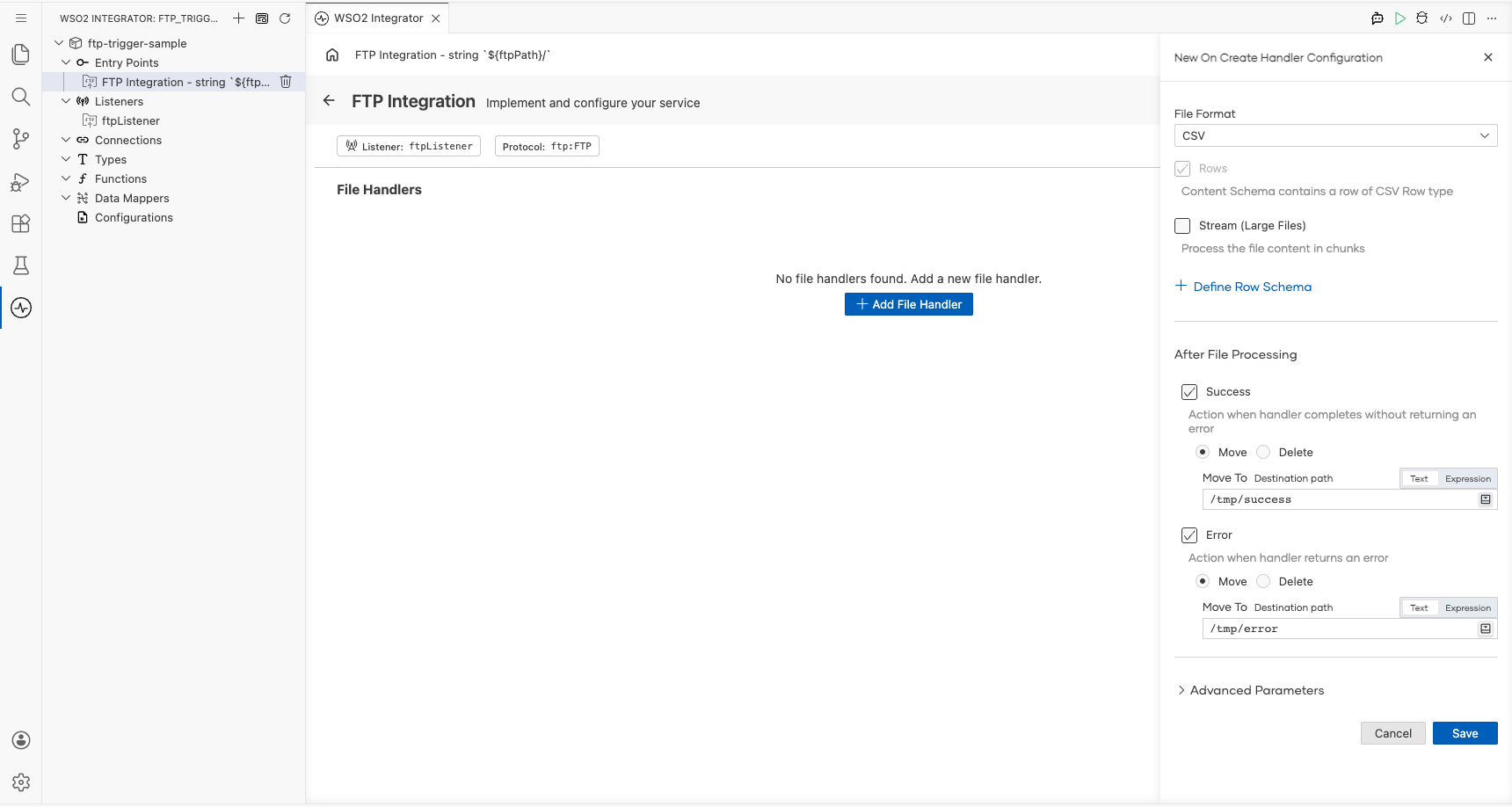Go to home via breadcrumb icon

click(332, 55)
